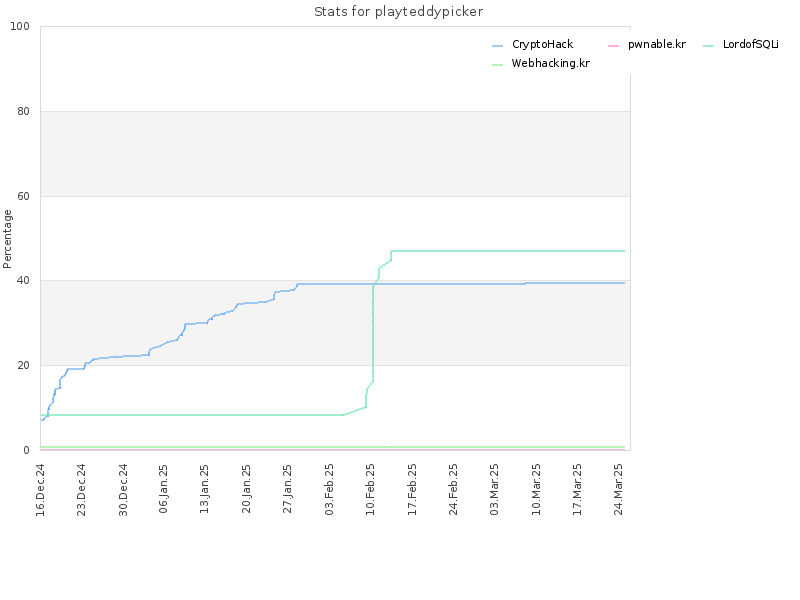
Task: Click the 40 value on y-axis
Action: click(23, 281)
